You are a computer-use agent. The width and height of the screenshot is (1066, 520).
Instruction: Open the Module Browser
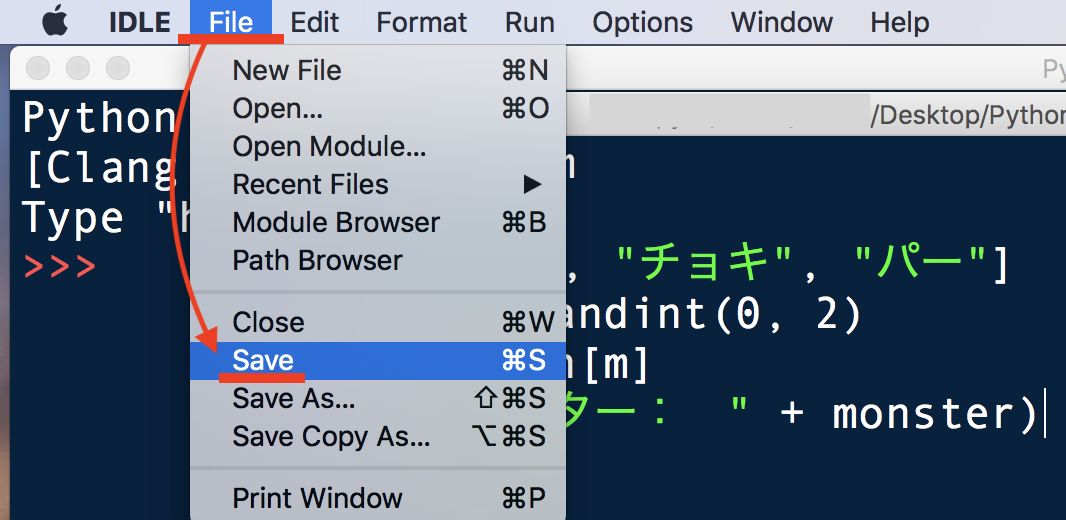(x=378, y=223)
